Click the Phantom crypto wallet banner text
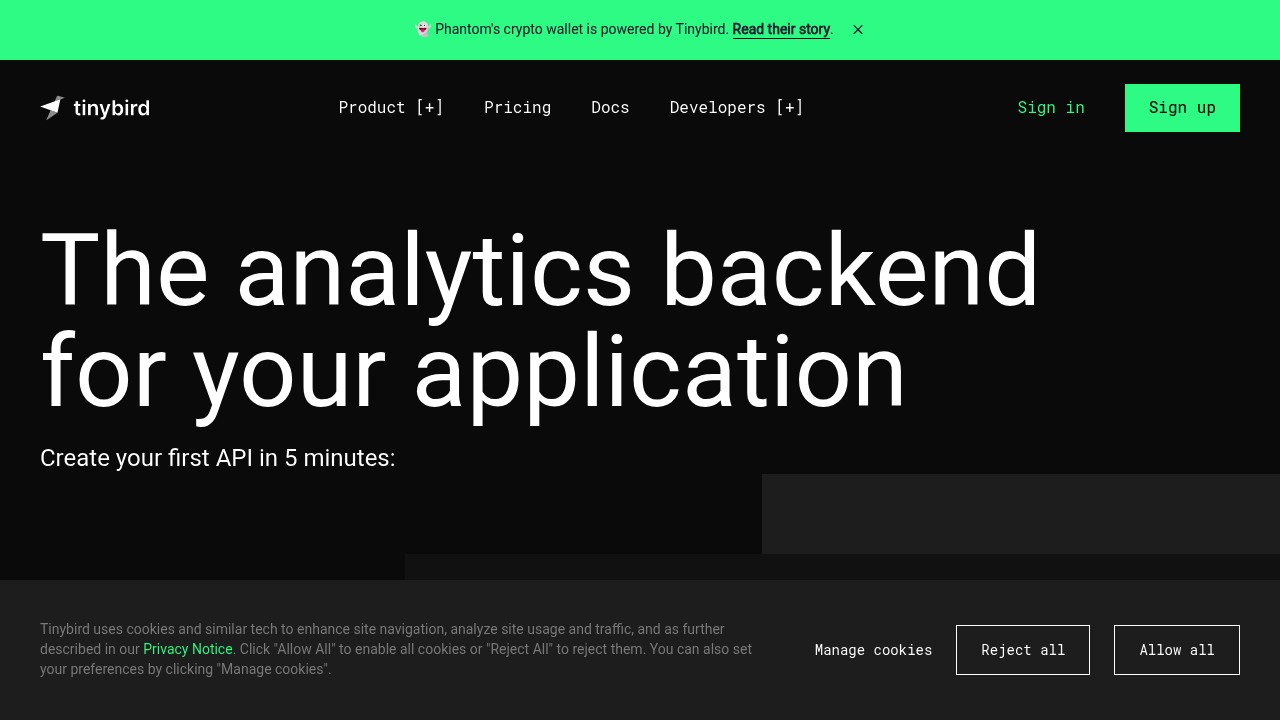This screenshot has width=1280, height=720. (x=582, y=30)
